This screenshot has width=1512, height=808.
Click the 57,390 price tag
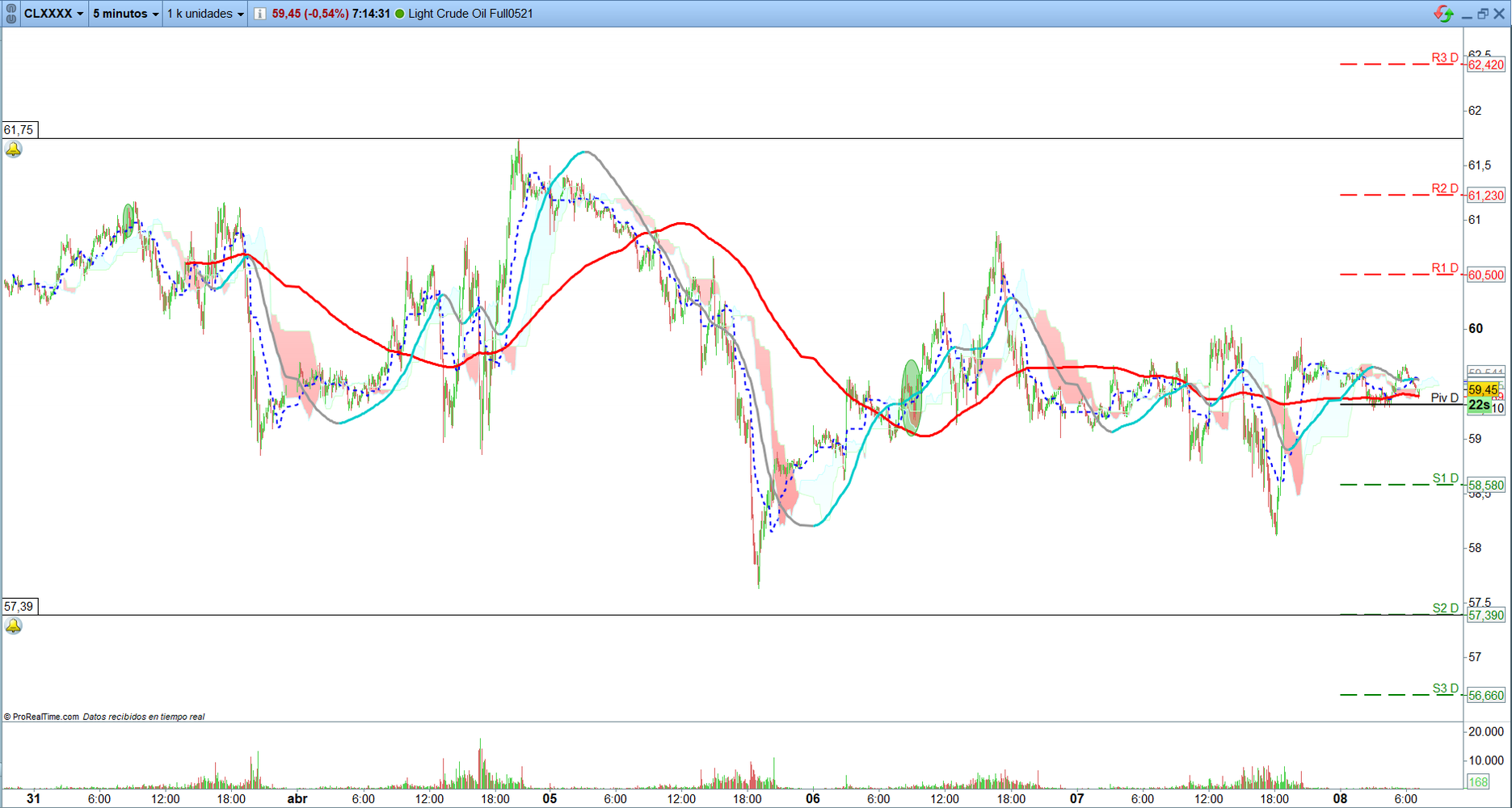(x=1486, y=616)
